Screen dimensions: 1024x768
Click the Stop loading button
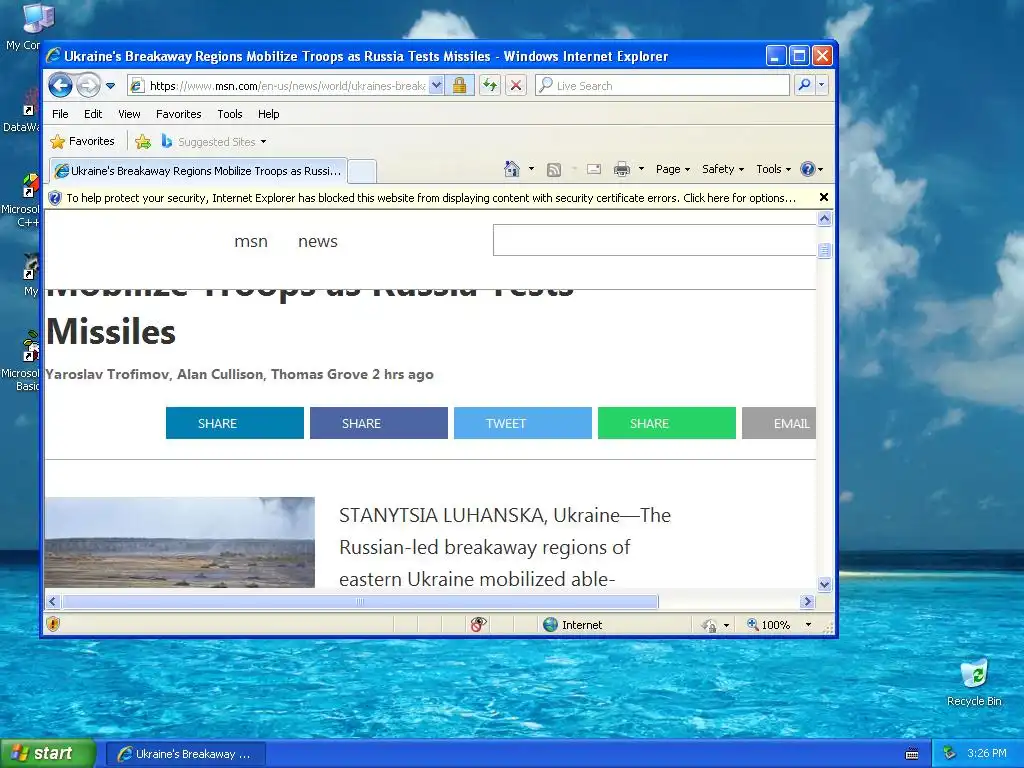point(516,86)
